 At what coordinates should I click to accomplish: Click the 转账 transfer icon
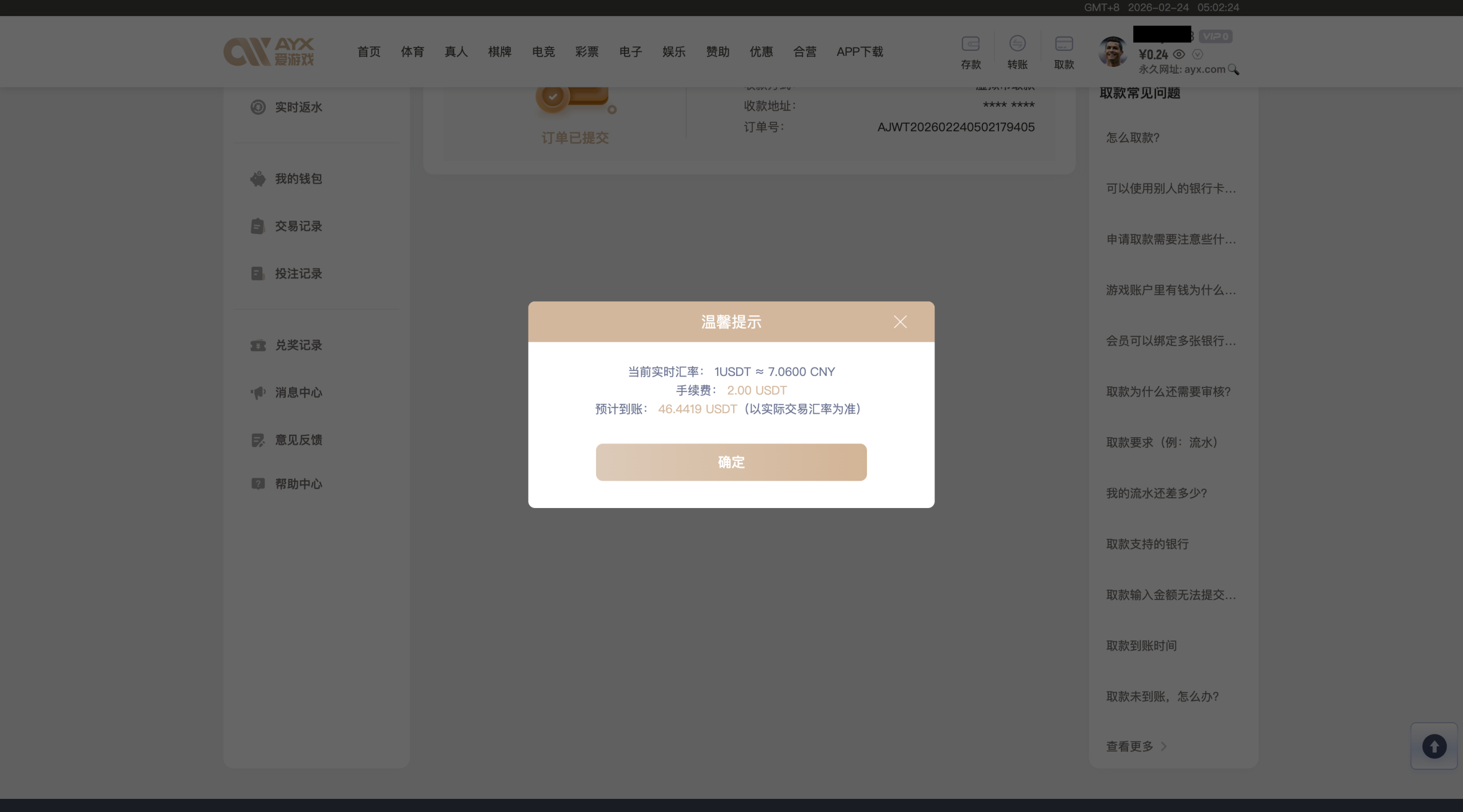tap(1017, 45)
